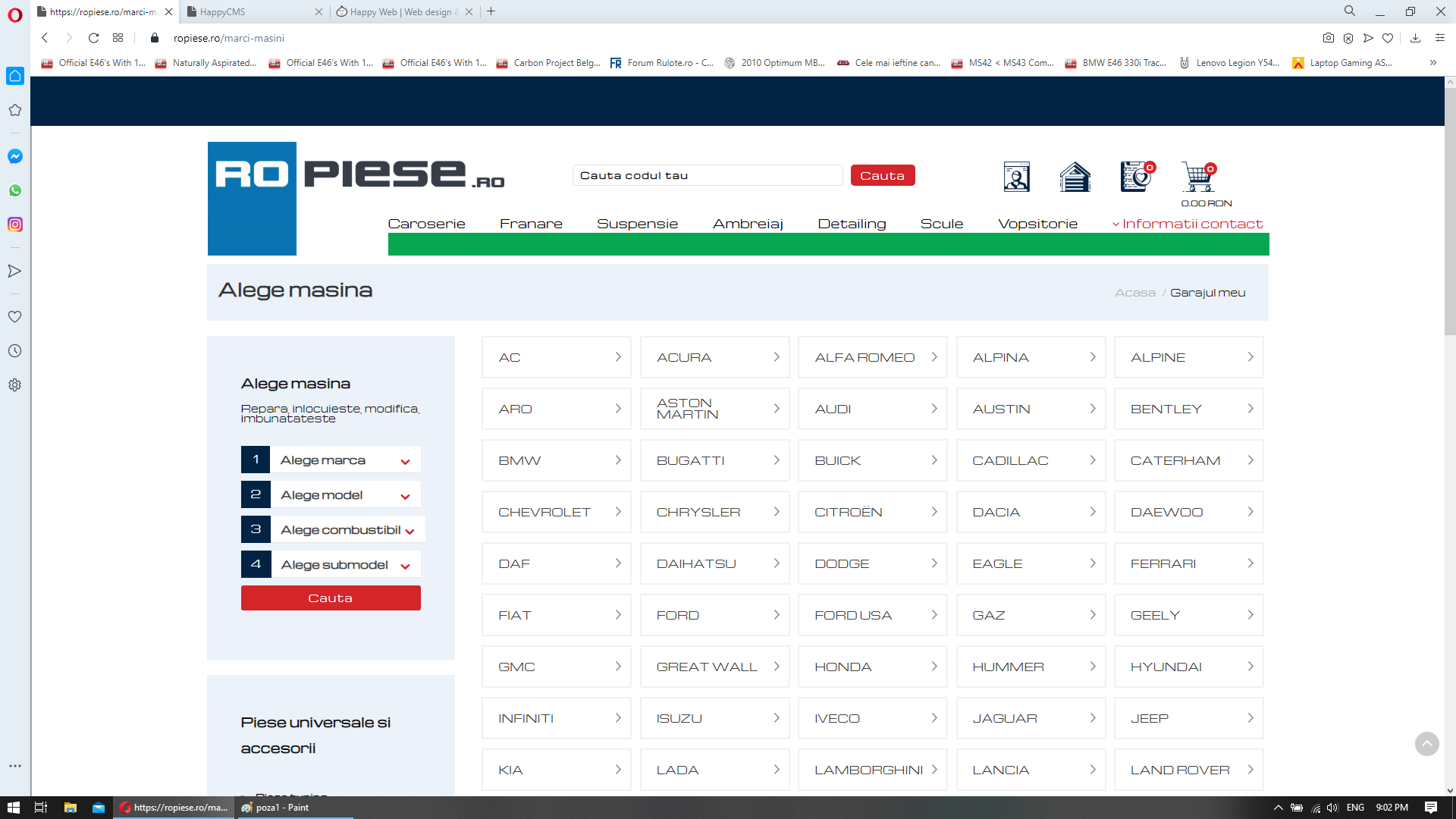
Task: Click the scroll-to-top round button
Action: [1426, 744]
